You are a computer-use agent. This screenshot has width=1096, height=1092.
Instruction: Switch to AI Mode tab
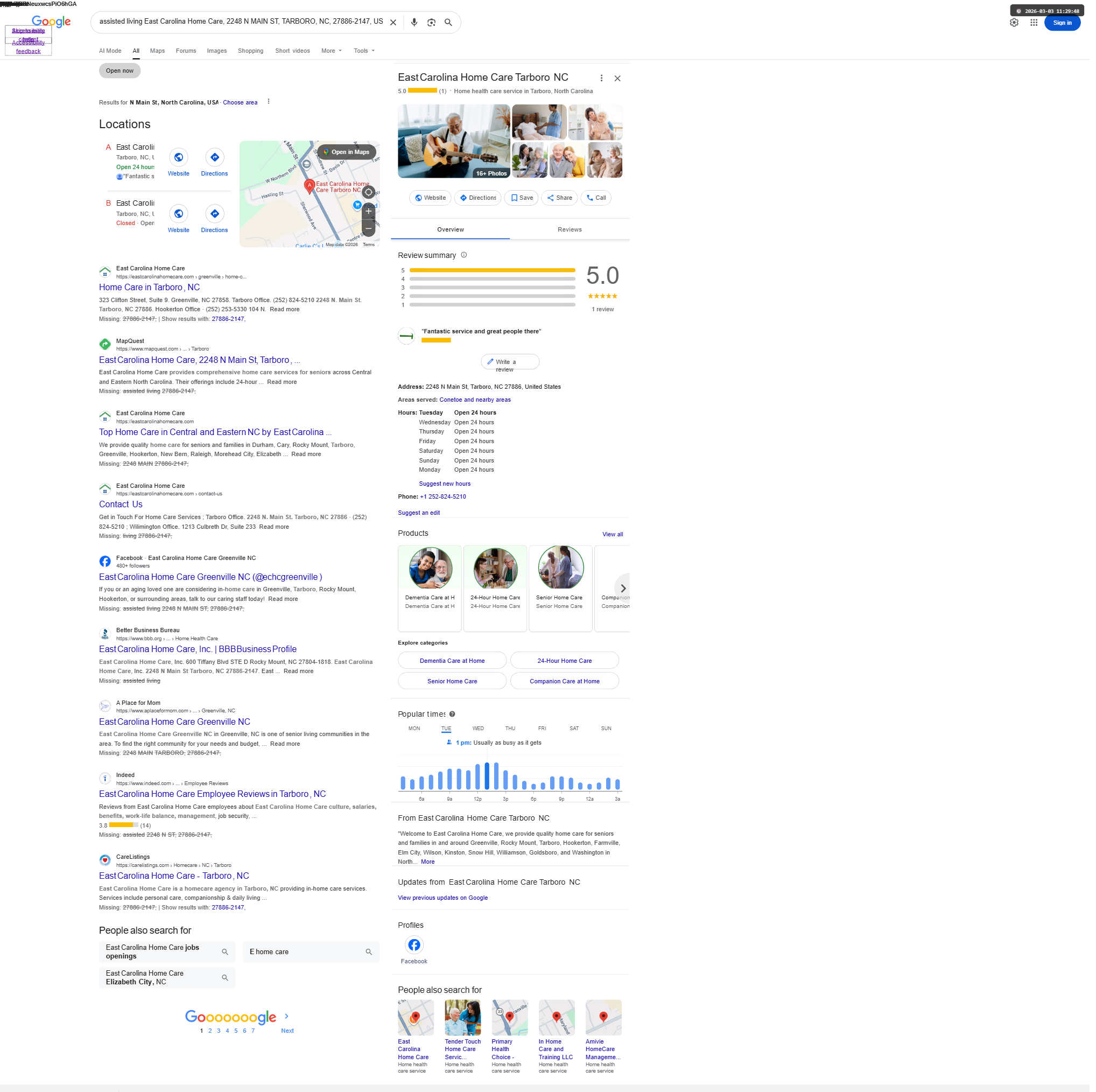(110, 51)
